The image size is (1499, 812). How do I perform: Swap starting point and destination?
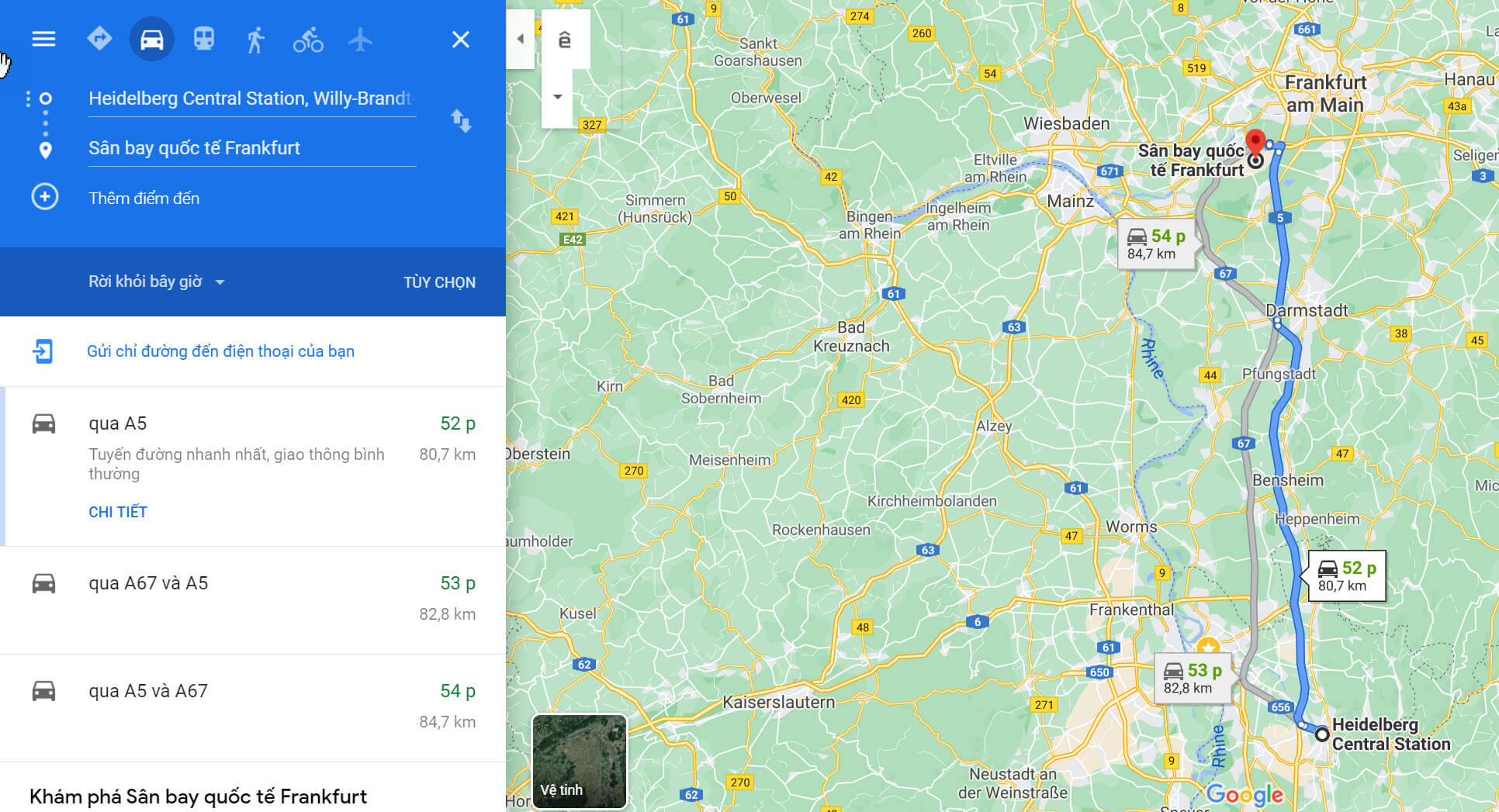[461, 121]
